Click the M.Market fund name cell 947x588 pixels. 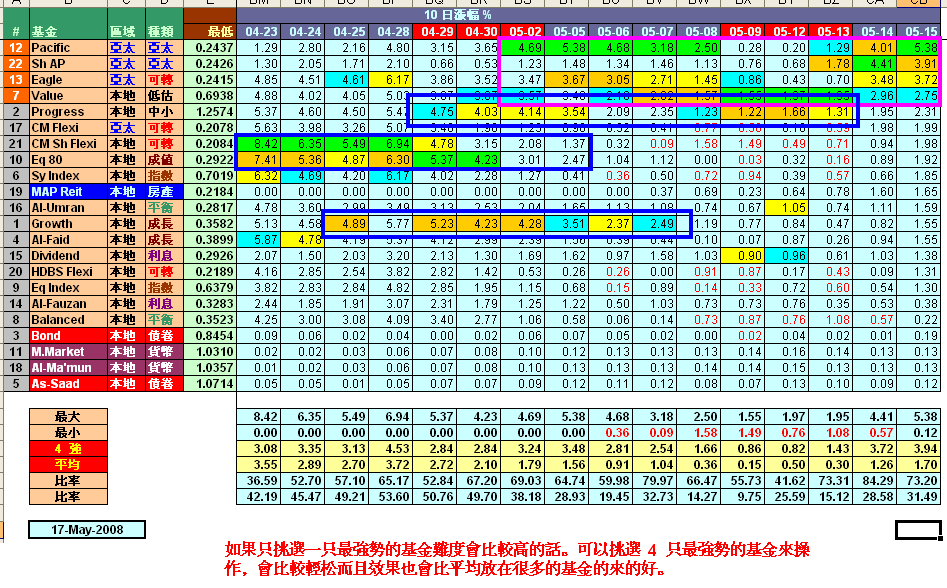(68, 351)
